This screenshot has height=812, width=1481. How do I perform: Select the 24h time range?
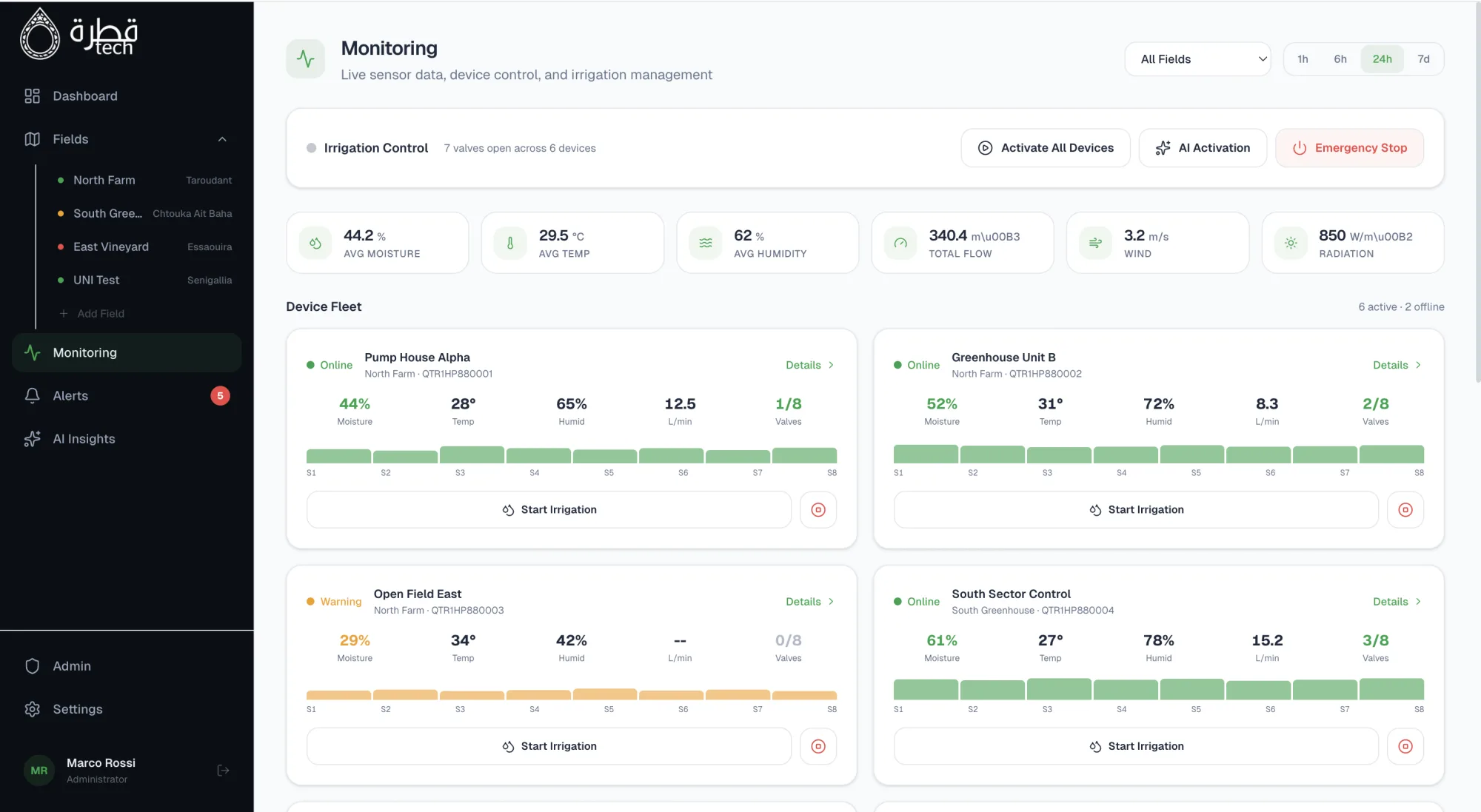tap(1382, 59)
